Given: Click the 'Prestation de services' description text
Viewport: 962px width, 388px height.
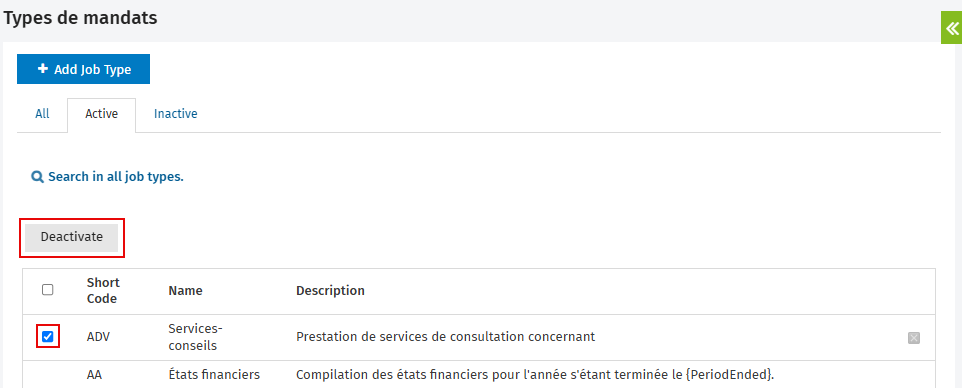Looking at the screenshot, I should pos(445,337).
